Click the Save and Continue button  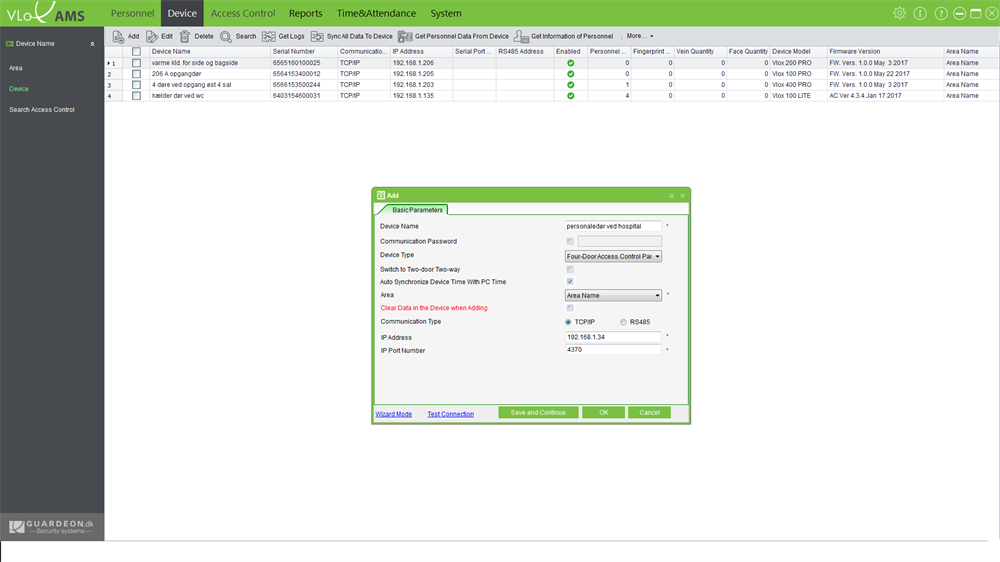(538, 412)
